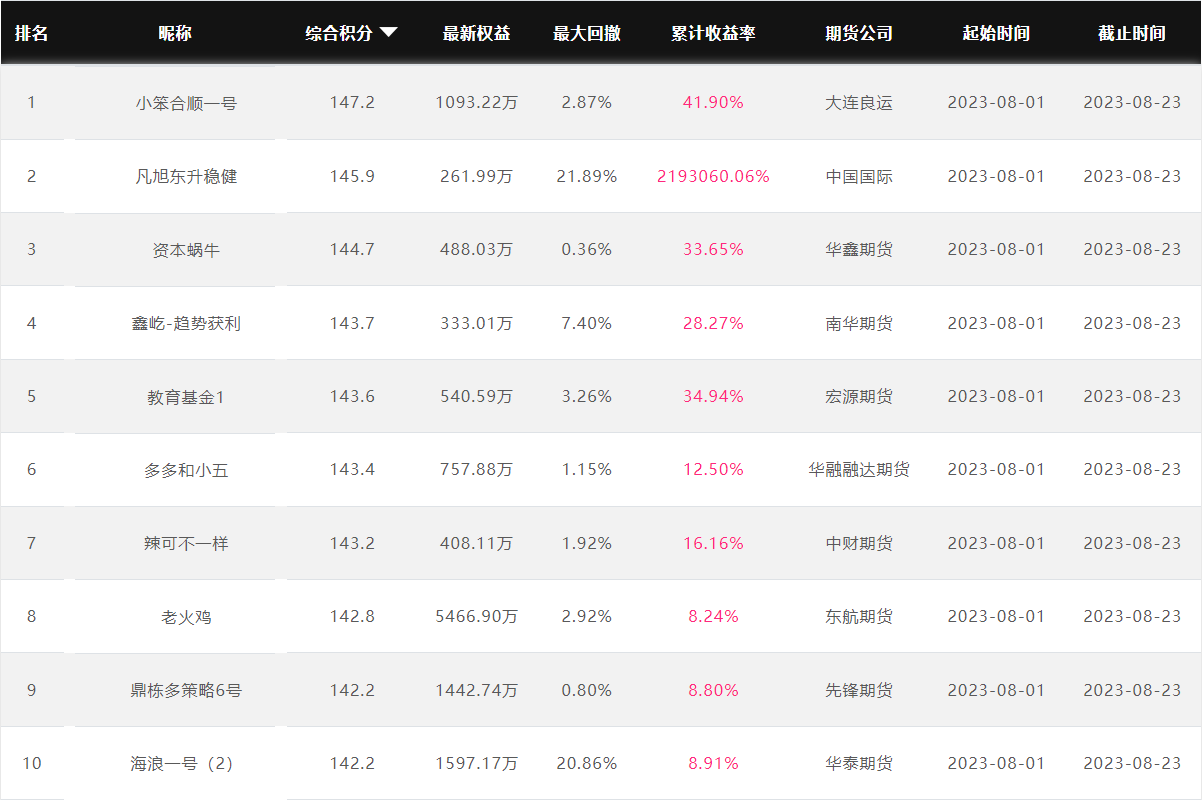
Task: Open trader 教育基金1
Action: point(186,396)
